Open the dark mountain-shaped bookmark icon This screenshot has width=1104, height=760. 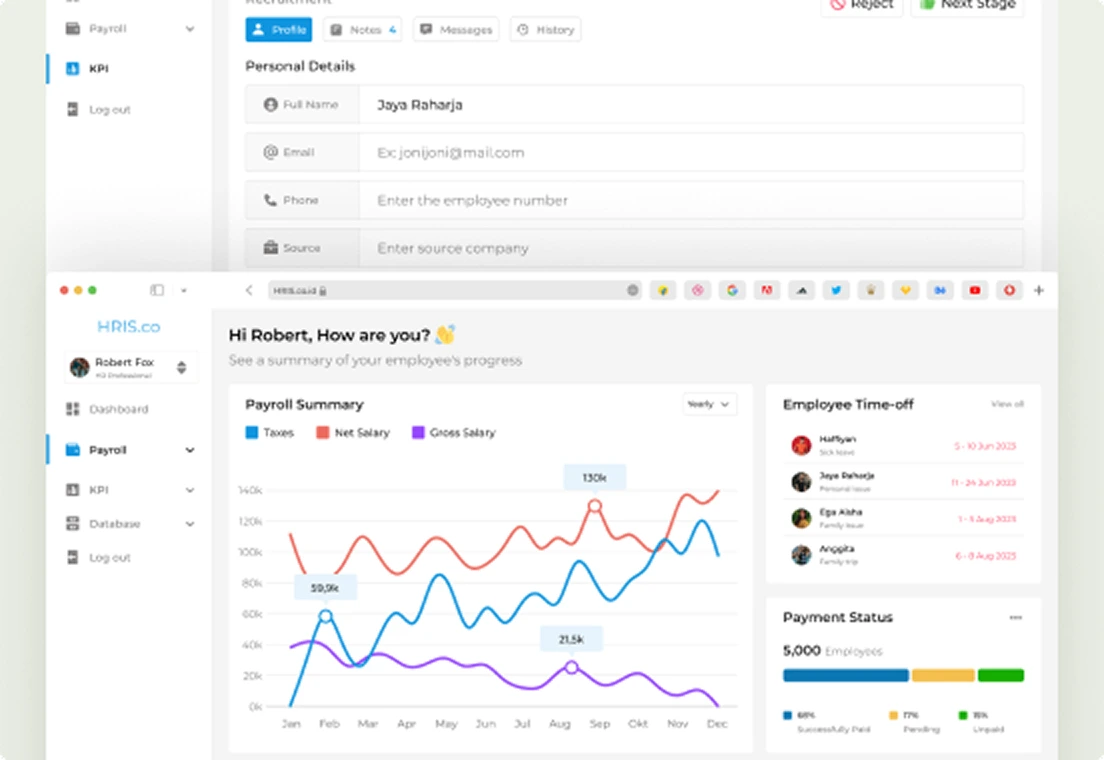(801, 290)
